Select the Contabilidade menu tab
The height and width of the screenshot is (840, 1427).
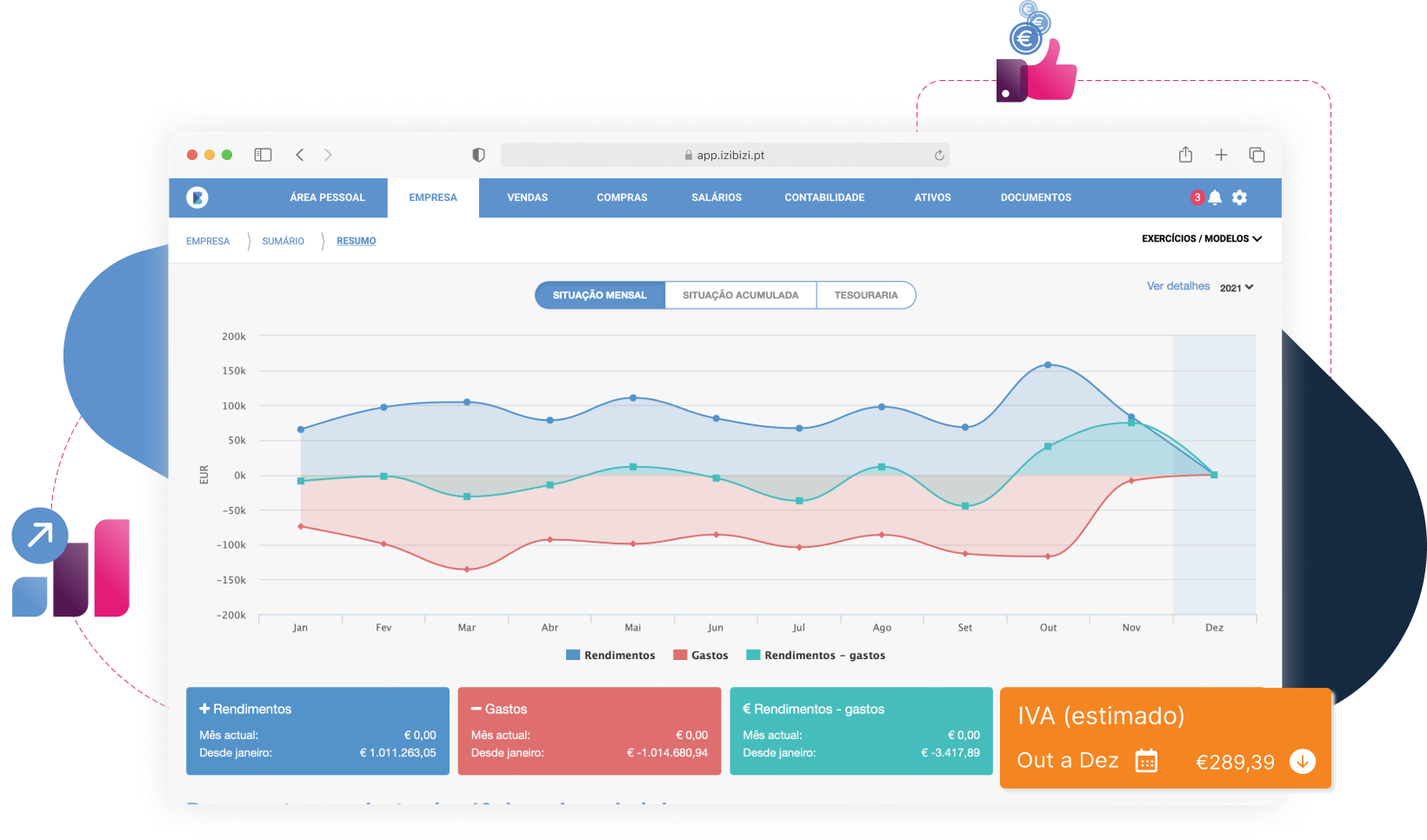click(x=824, y=197)
